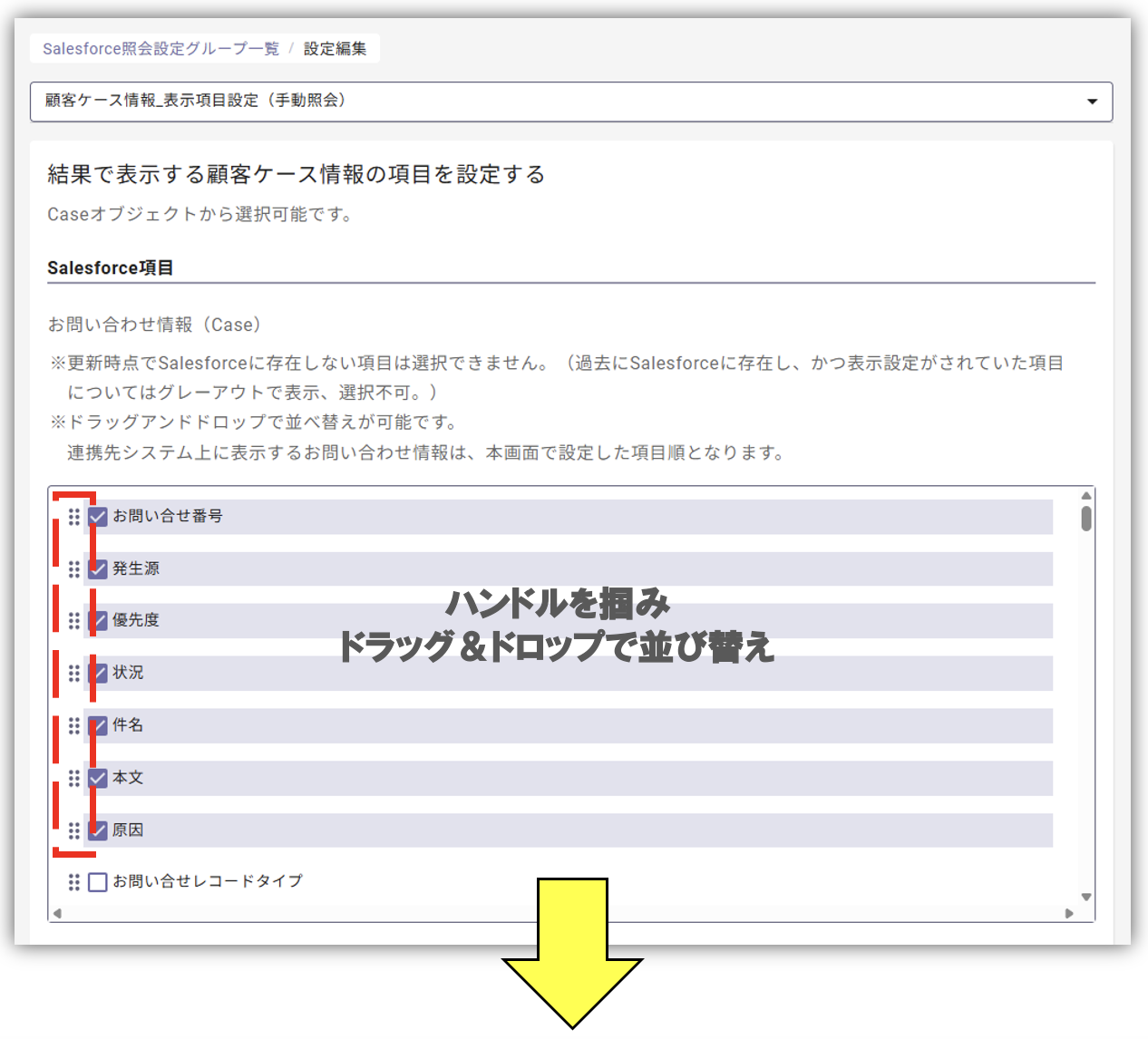This screenshot has height=1039, width=1148.
Task: Click the scroll up arrow of the list
Action: coord(1086,496)
